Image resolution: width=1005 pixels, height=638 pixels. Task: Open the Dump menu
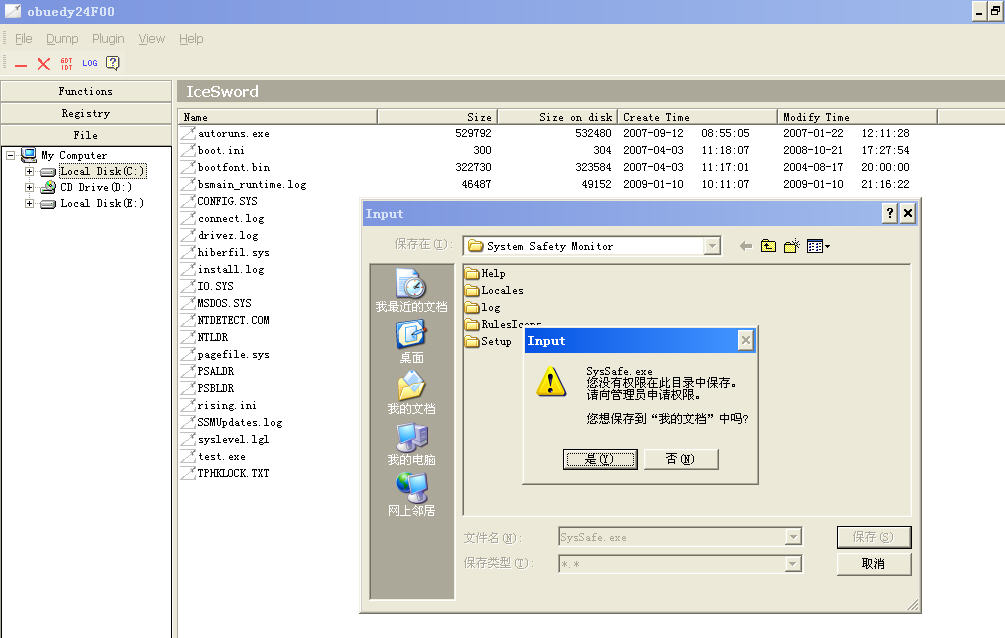tap(62, 39)
